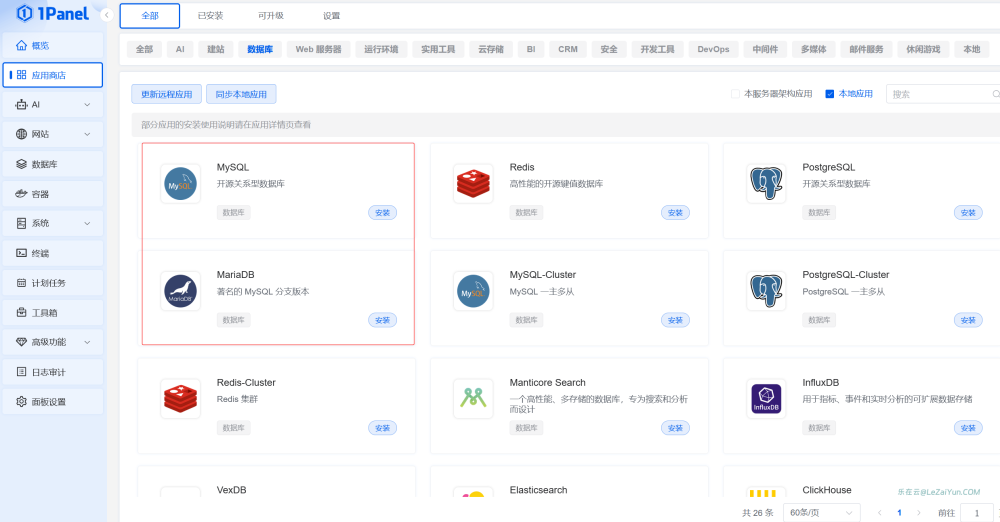Click the 前往 page number input
The width and height of the screenshot is (1000, 522).
coord(976,512)
